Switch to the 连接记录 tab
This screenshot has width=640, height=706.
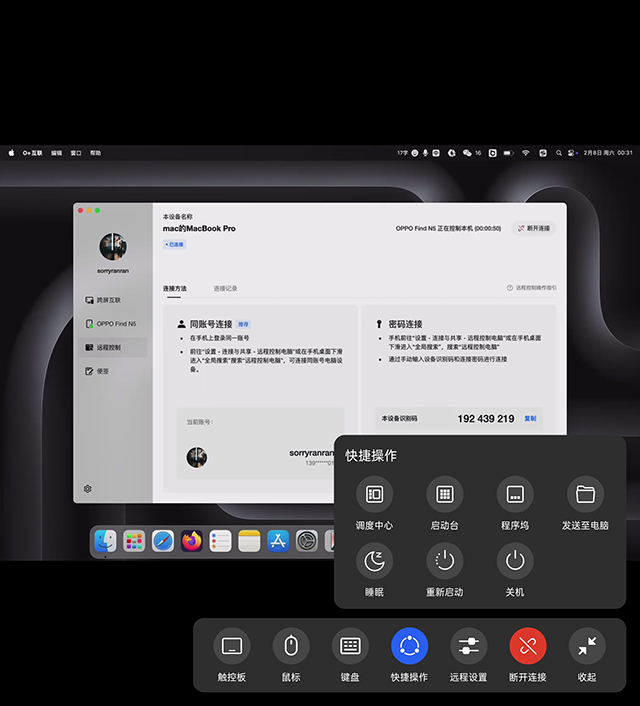(225, 288)
